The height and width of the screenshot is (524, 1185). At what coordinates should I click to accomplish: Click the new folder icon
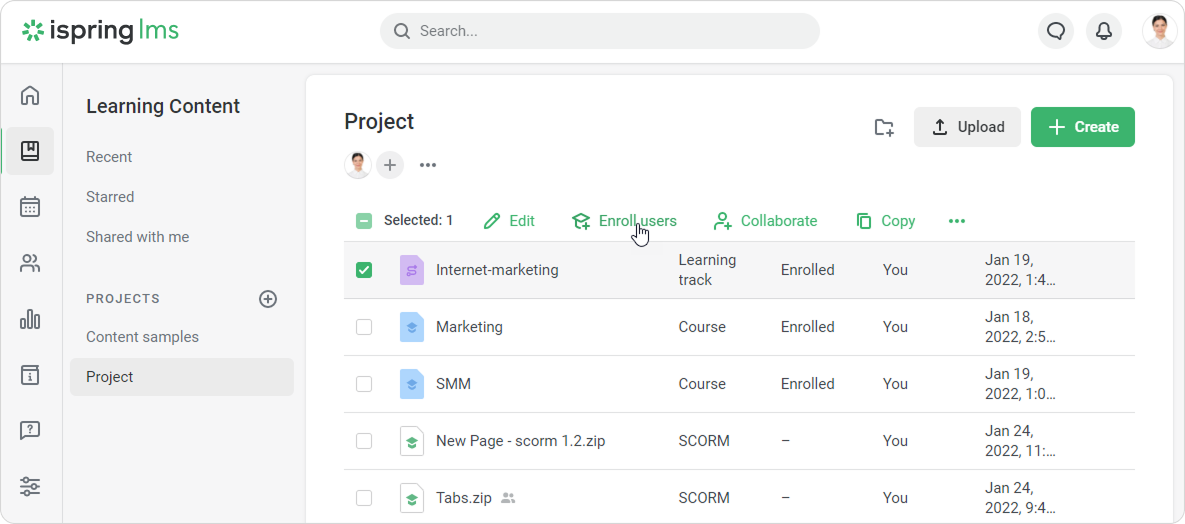(884, 127)
